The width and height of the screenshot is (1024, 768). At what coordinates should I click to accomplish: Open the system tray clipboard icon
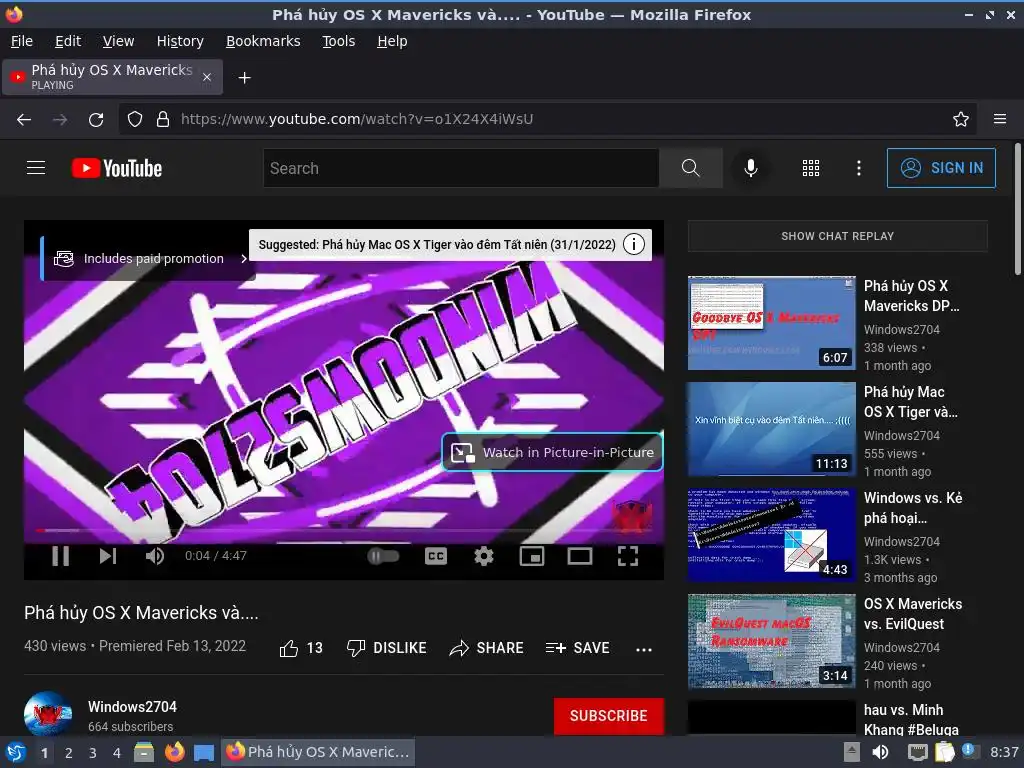pos(944,752)
